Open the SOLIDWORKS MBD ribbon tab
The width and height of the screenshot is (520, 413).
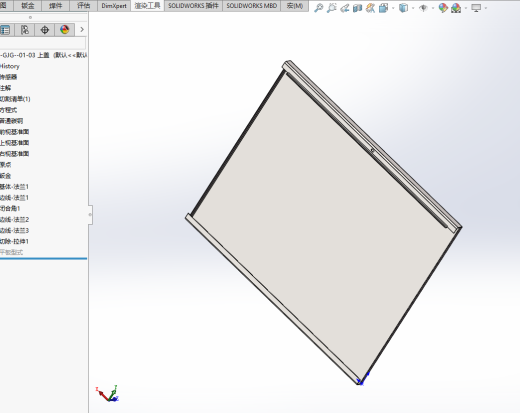(252, 5)
